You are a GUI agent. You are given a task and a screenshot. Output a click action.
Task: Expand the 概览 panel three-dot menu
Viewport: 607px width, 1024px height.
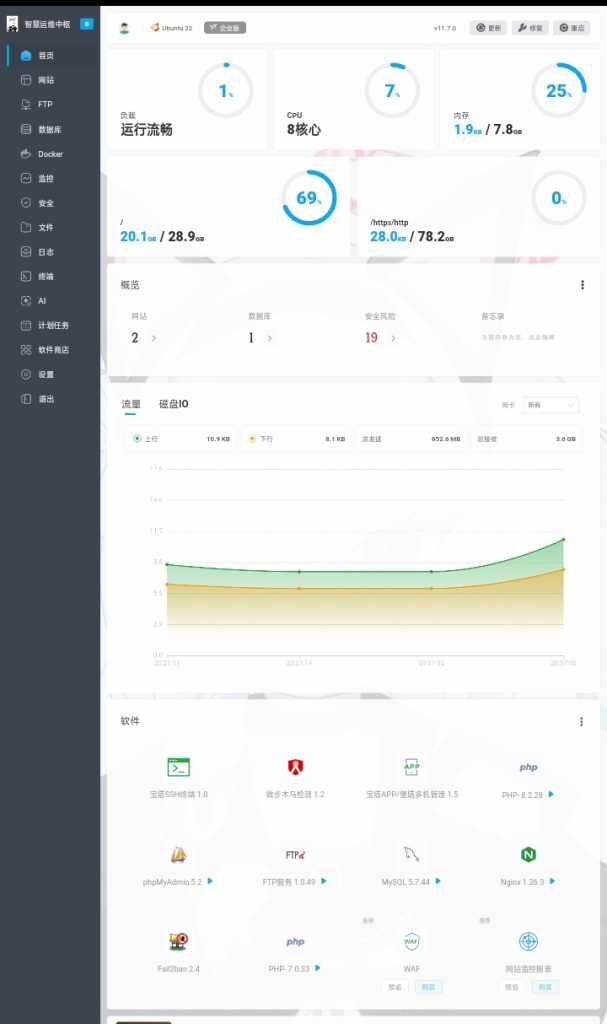(x=582, y=285)
